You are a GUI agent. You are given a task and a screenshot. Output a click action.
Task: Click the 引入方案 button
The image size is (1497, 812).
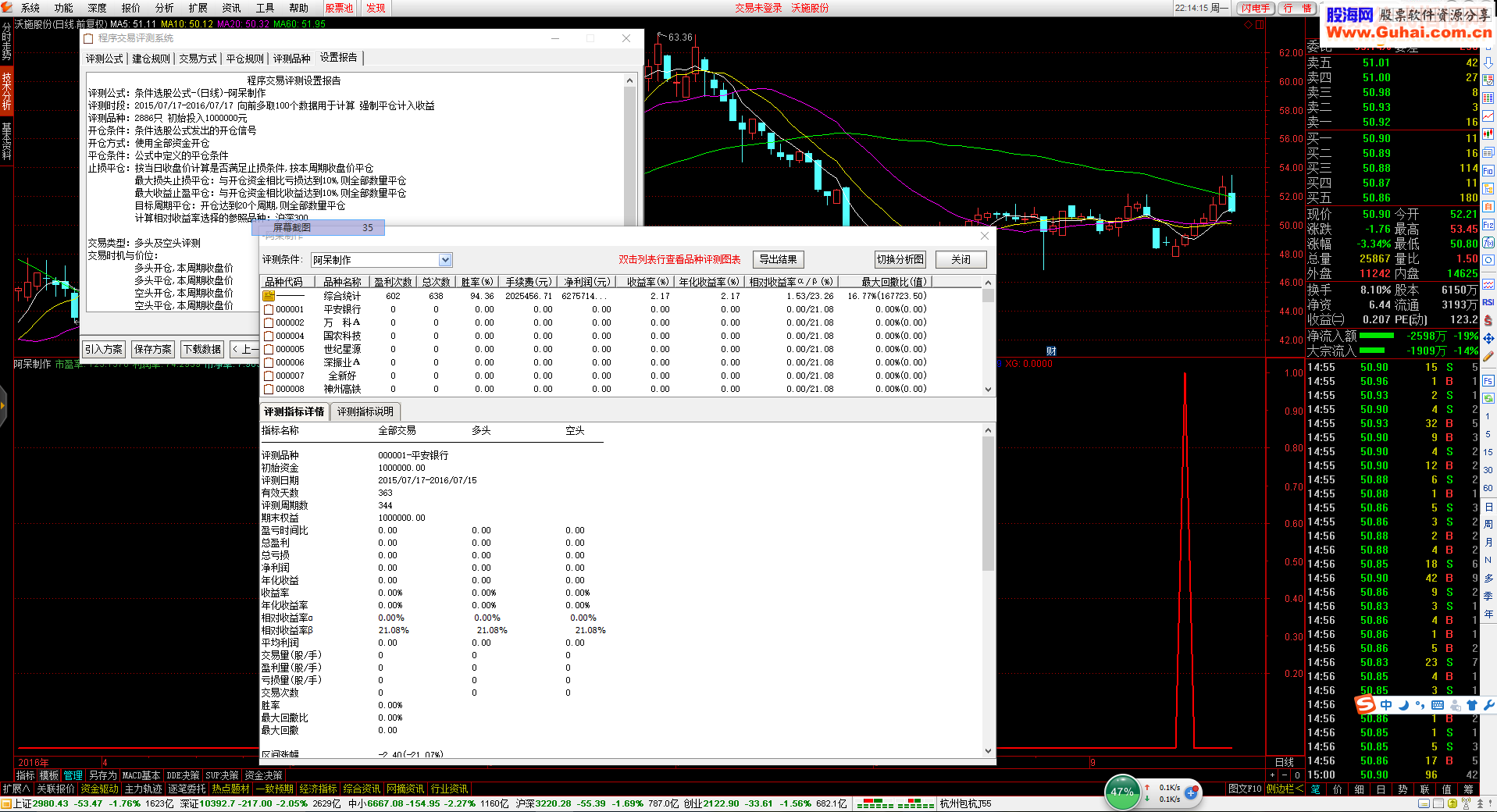coord(104,349)
